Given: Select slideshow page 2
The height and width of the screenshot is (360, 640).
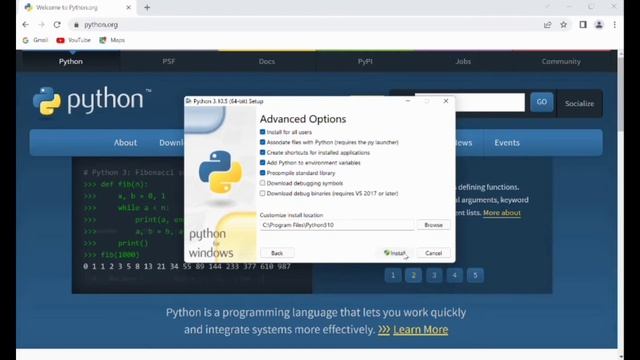Looking at the screenshot, I should (x=413, y=276).
